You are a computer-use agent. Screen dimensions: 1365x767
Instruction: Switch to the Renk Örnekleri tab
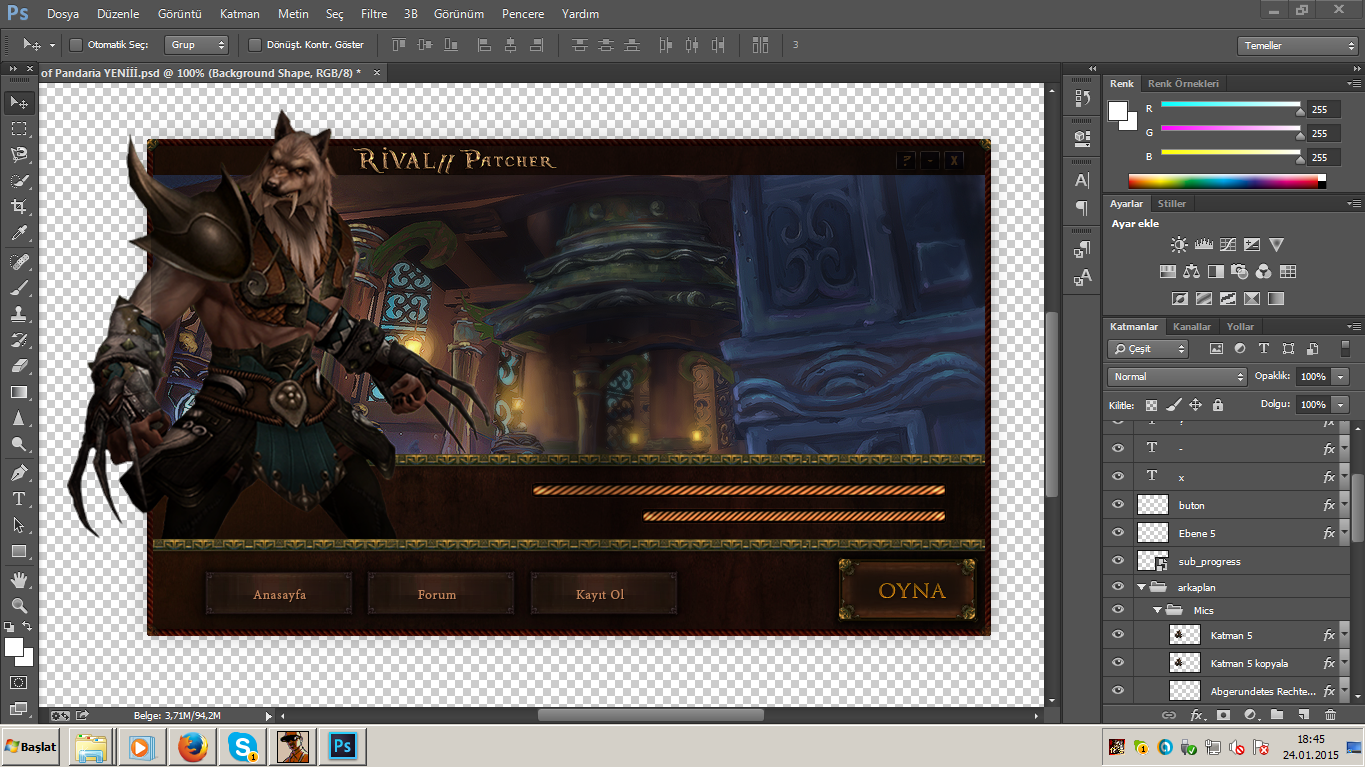pyautogui.click(x=1184, y=84)
